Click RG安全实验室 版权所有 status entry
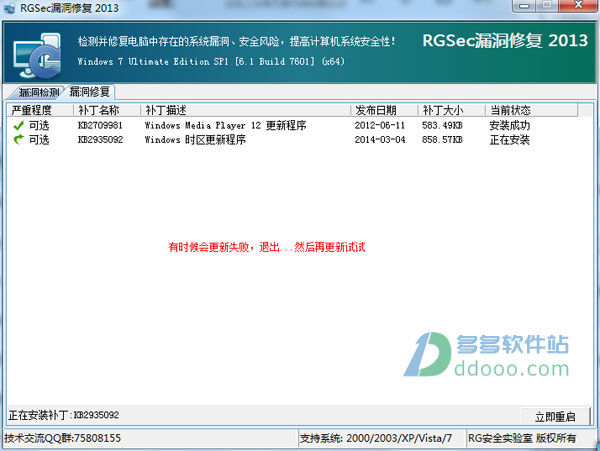600x451 pixels. pos(522,438)
